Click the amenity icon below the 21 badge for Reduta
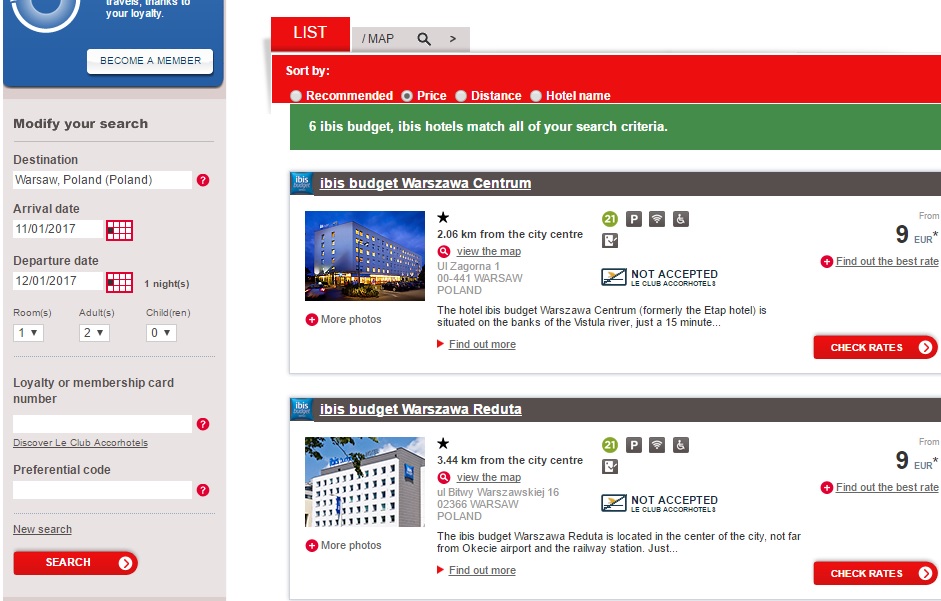Image resolution: width=941 pixels, height=601 pixels. tap(610, 467)
